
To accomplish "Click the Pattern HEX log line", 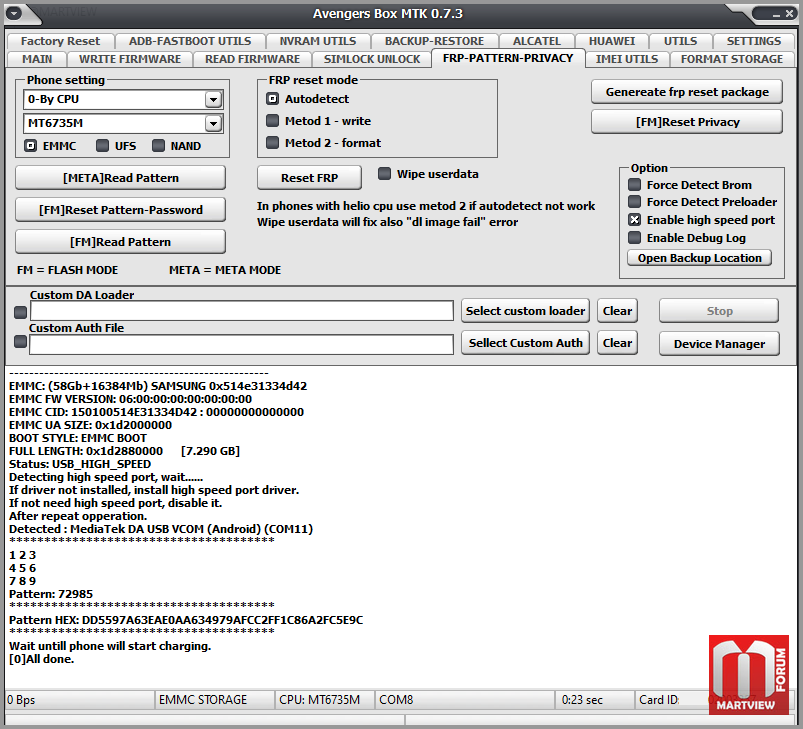I will 186,620.
